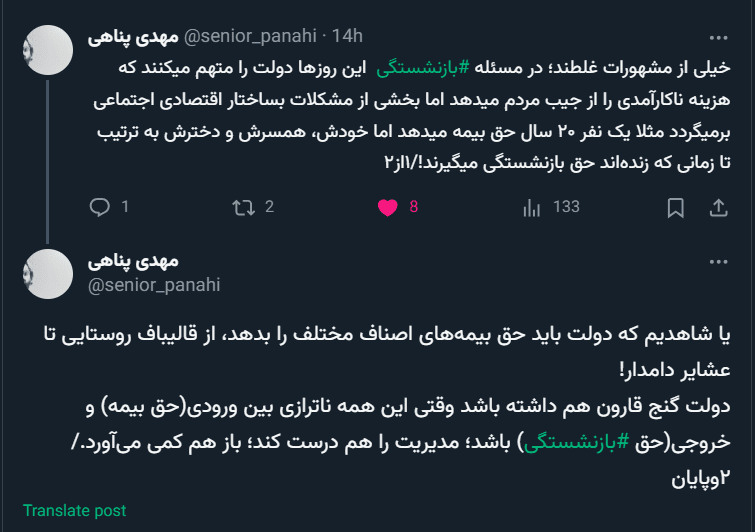
Task: Click the retweet count 2
Action: 269,207
